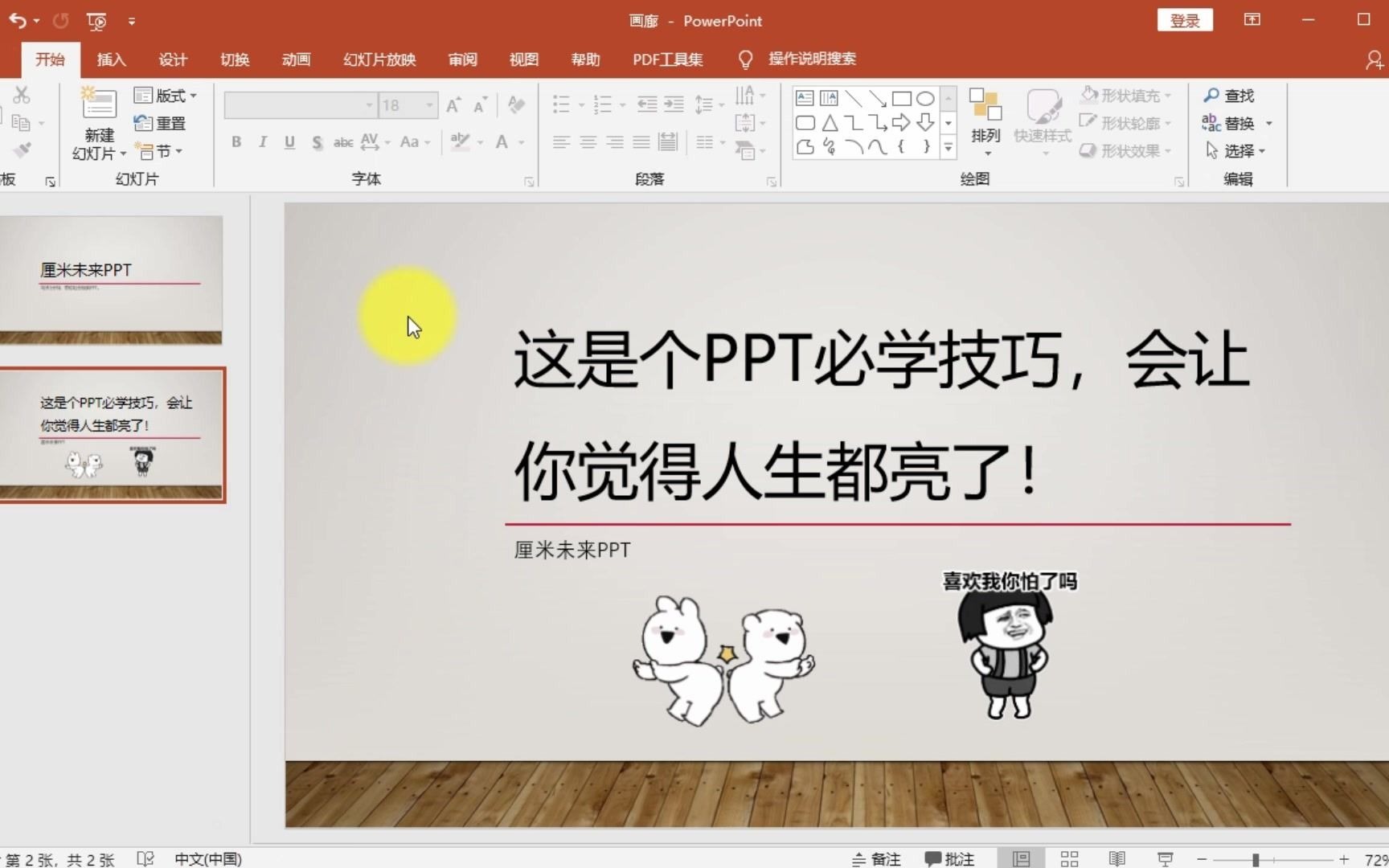Toggle Strikethrough formatting
Image resolution: width=1389 pixels, height=868 pixels.
[343, 142]
